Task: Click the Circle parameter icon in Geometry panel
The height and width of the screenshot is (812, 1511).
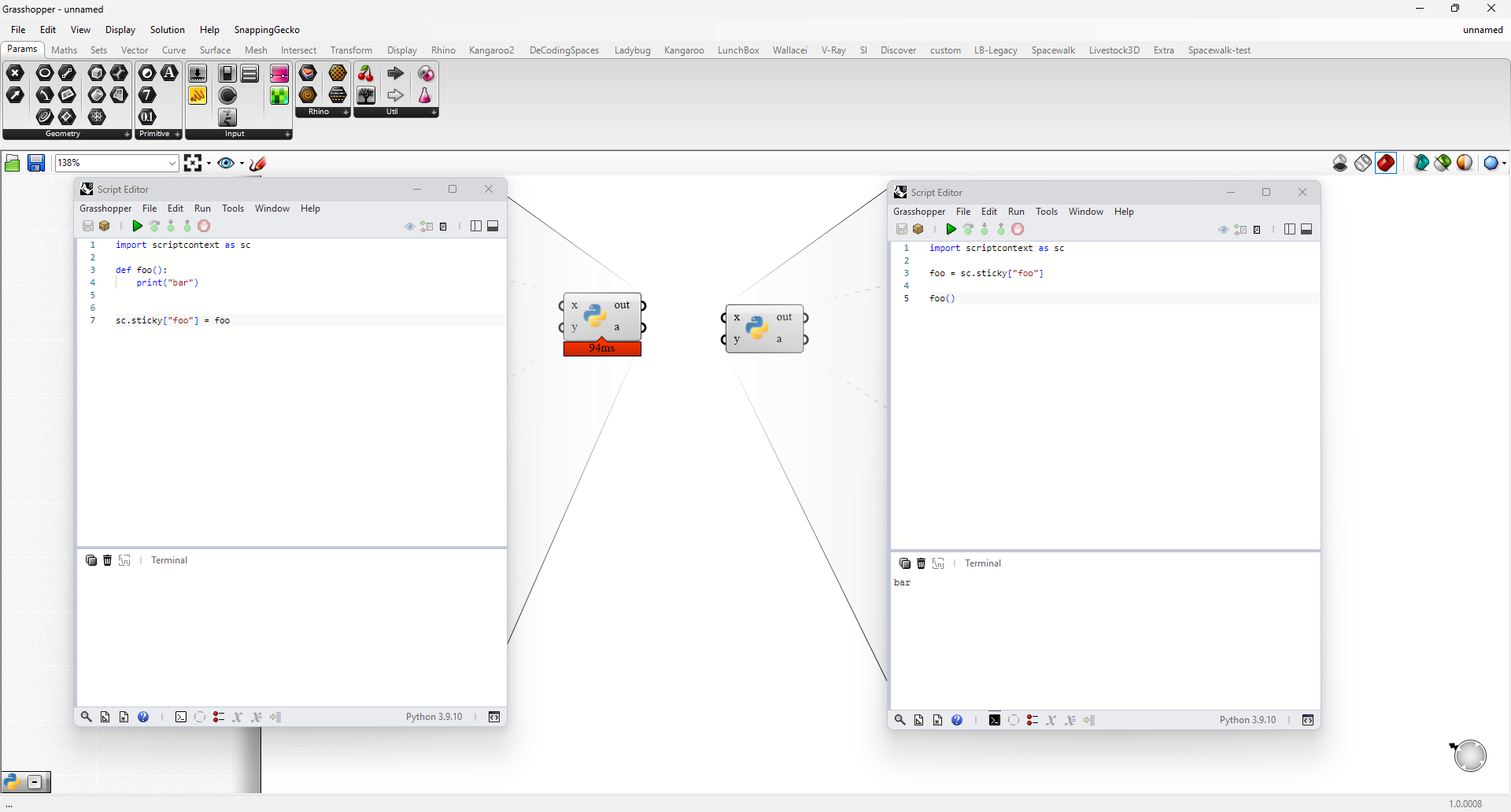Action: [x=45, y=73]
